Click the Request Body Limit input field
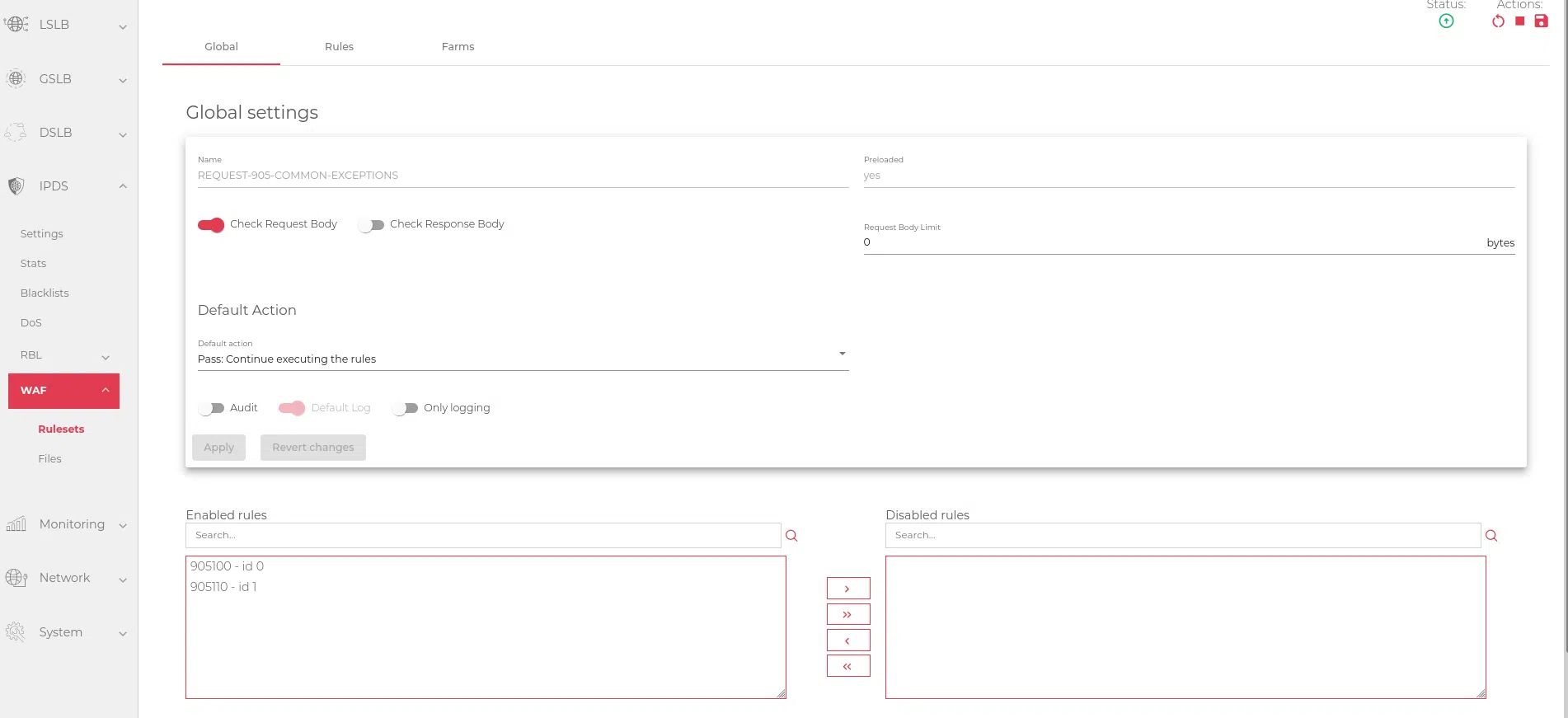This screenshot has width=1568, height=718. click(1171, 242)
